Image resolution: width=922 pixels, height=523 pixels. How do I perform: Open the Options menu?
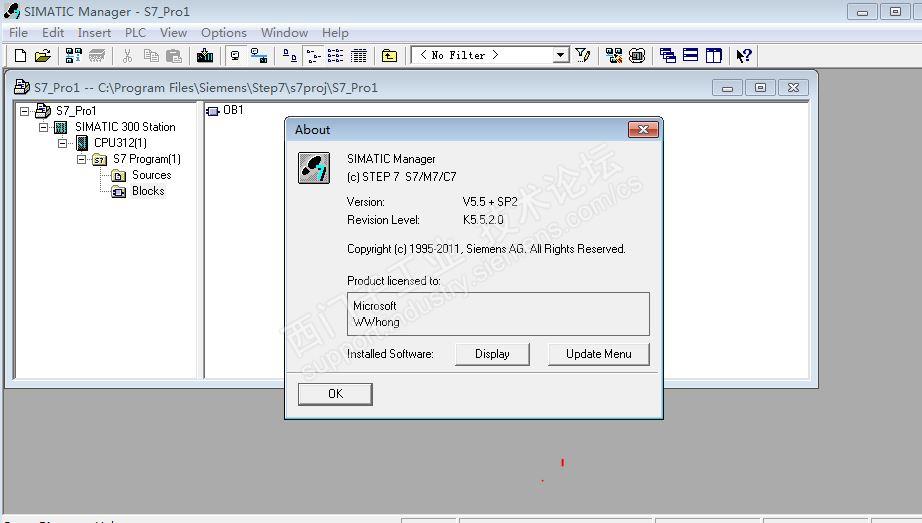224,33
